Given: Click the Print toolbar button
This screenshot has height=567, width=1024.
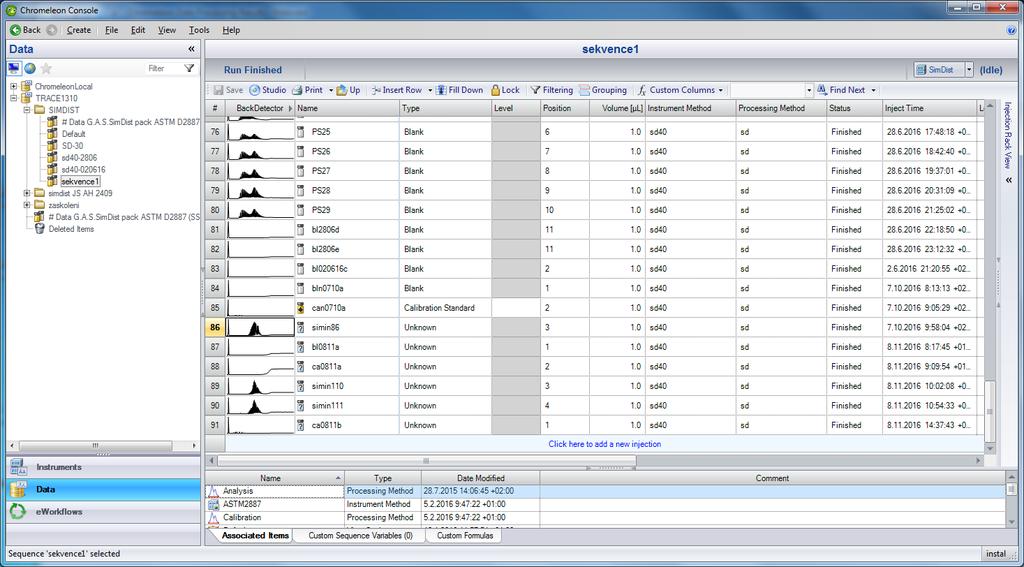Looking at the screenshot, I should (308, 90).
